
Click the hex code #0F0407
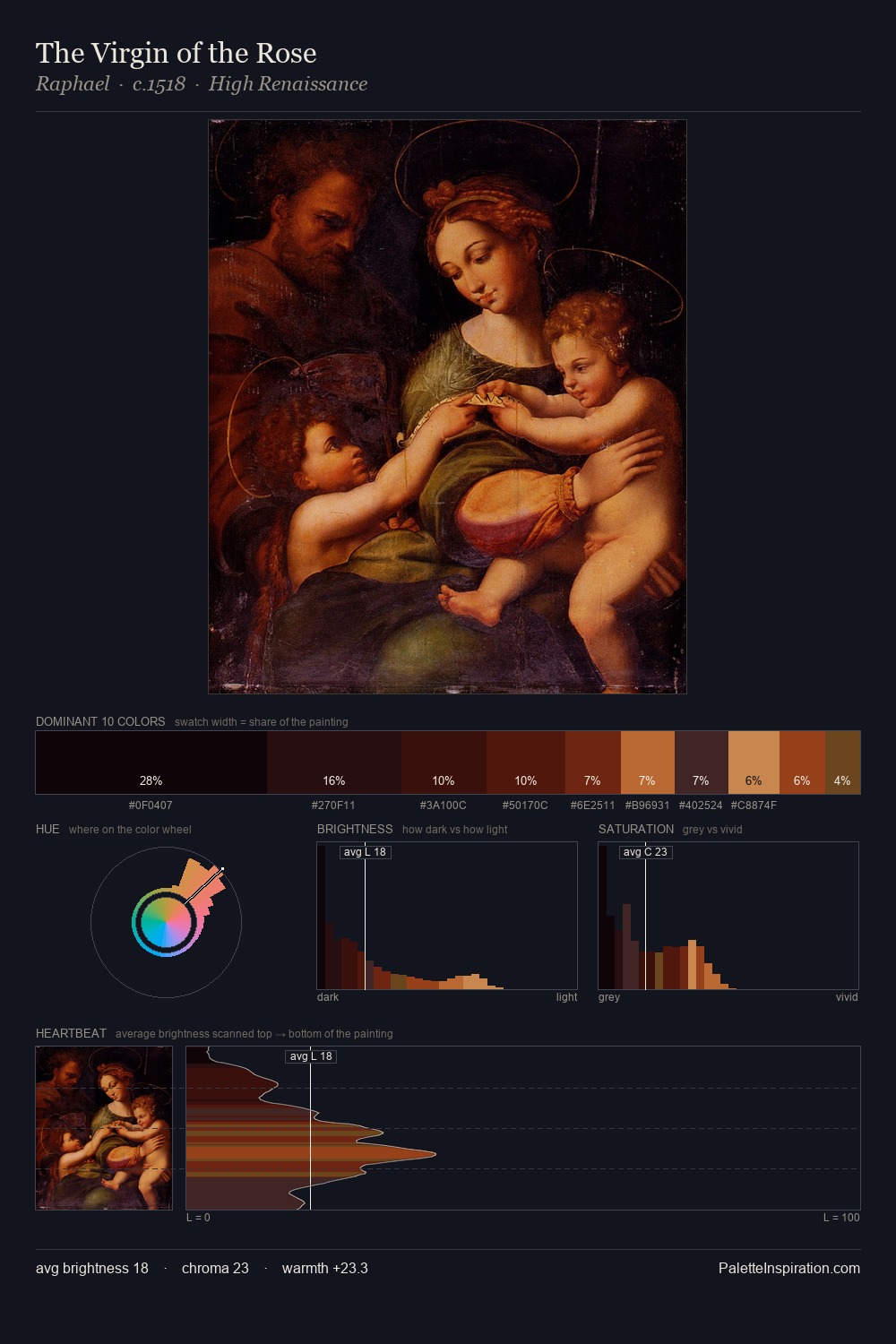[151, 806]
